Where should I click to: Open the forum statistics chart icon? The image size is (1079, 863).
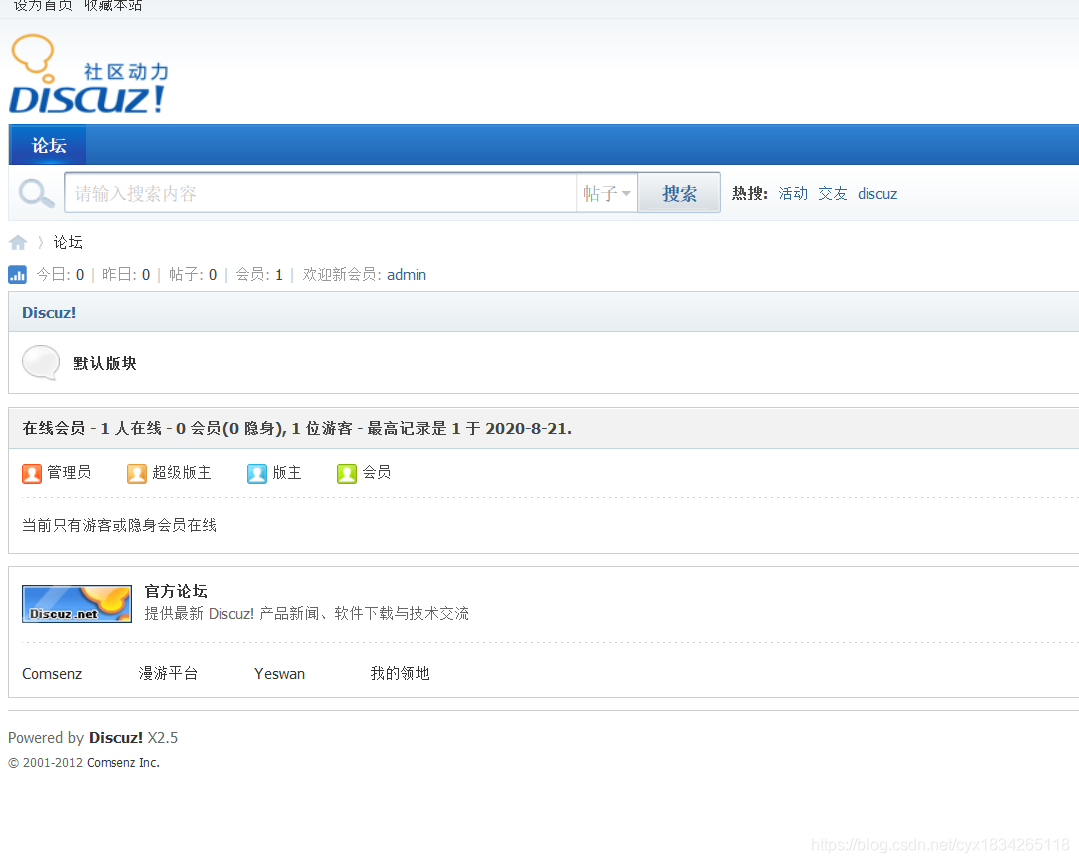click(x=17, y=275)
